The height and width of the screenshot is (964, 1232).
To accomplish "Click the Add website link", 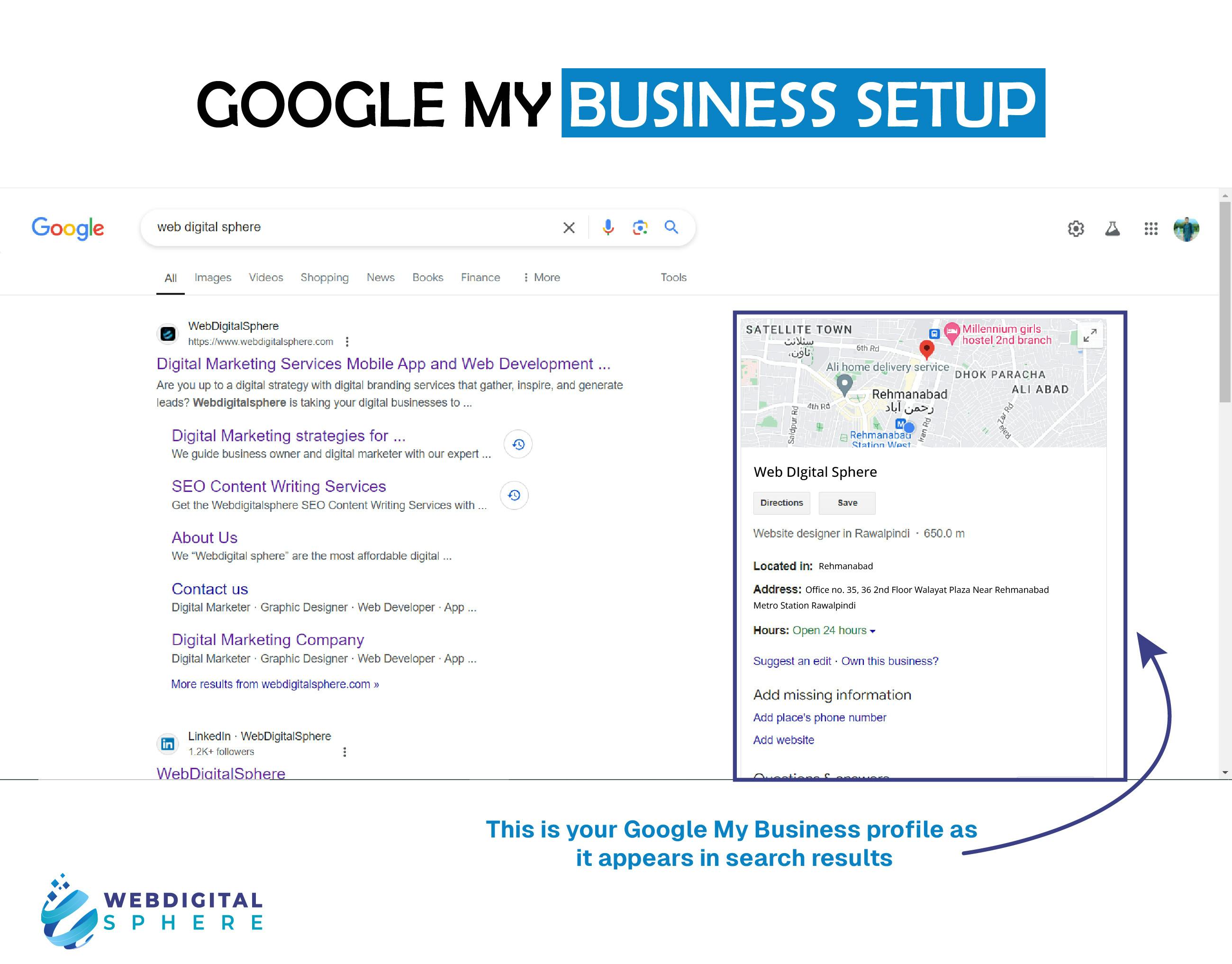I will tap(783, 740).
